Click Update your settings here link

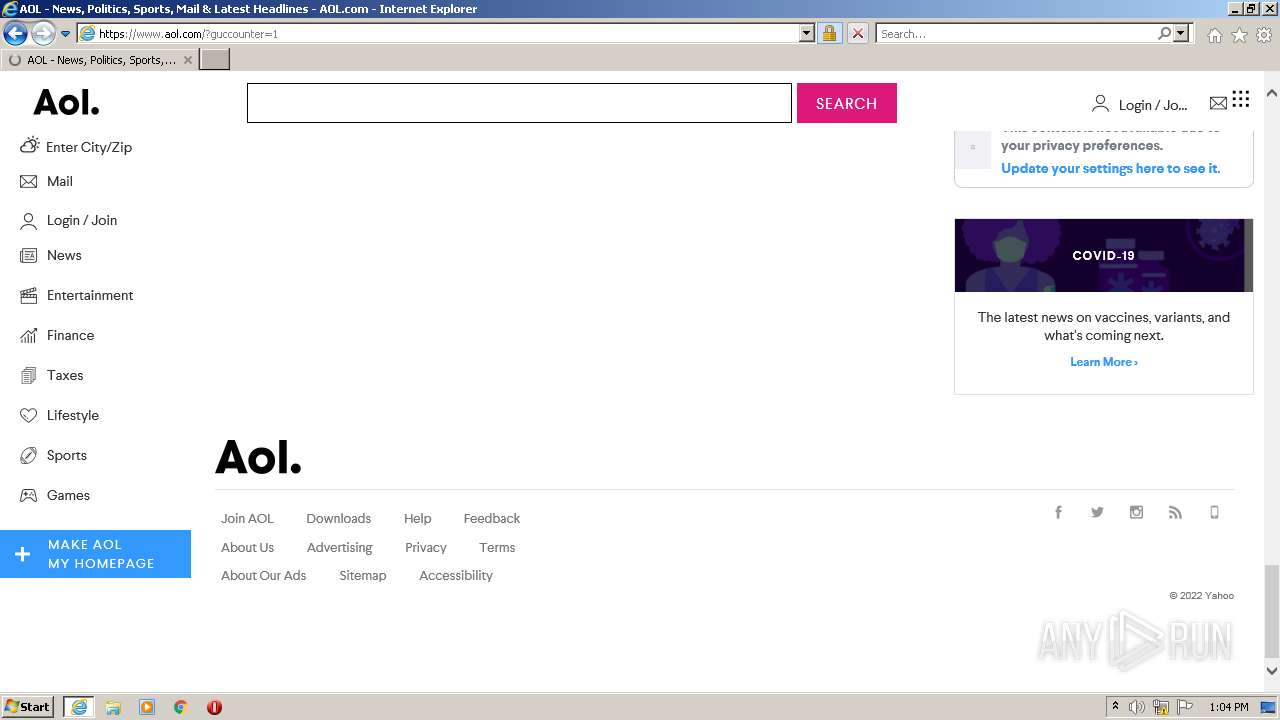tap(1110, 168)
